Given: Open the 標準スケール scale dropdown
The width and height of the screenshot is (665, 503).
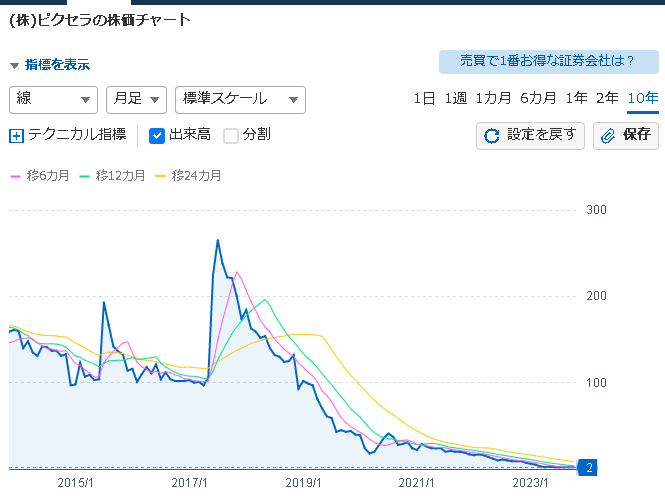Looking at the screenshot, I should click(x=240, y=100).
